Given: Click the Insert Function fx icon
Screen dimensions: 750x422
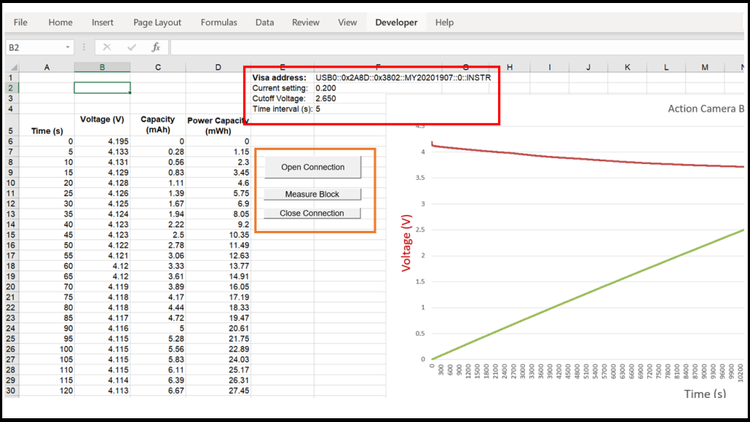Looking at the screenshot, I should (x=156, y=47).
